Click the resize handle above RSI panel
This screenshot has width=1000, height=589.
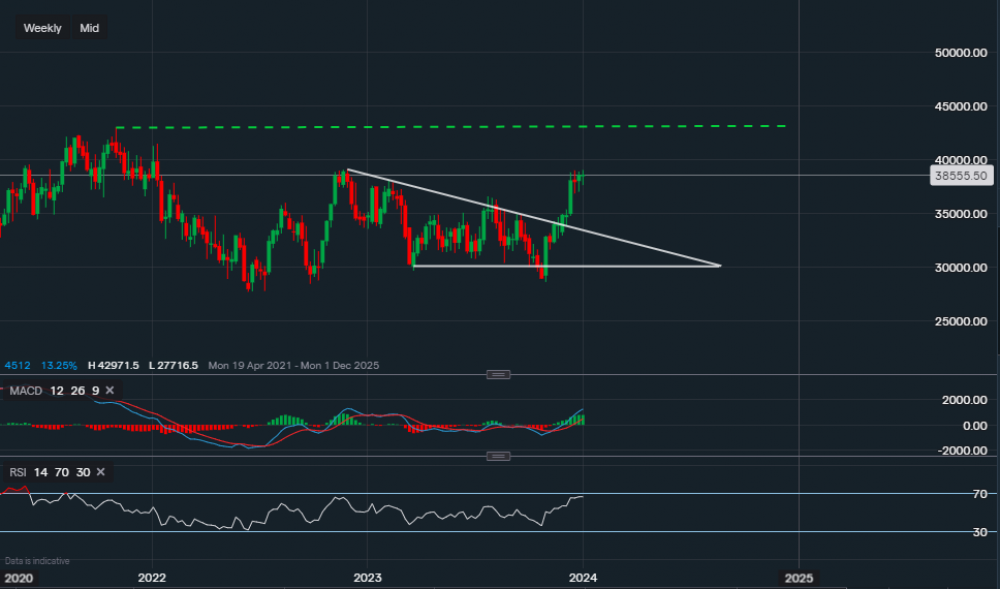pyautogui.click(x=498, y=456)
